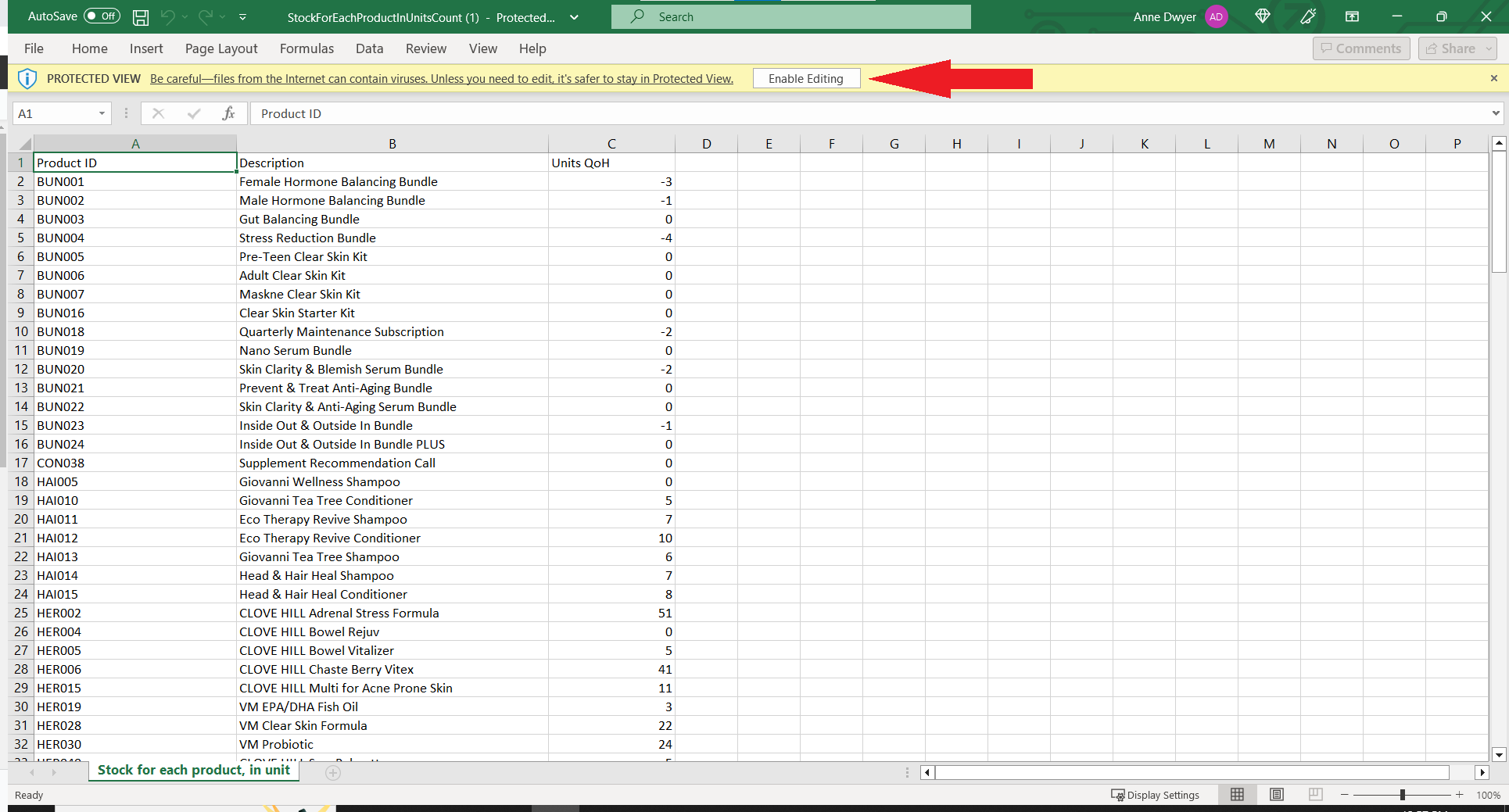
Task: Switch to the Home tab
Action: click(90, 48)
